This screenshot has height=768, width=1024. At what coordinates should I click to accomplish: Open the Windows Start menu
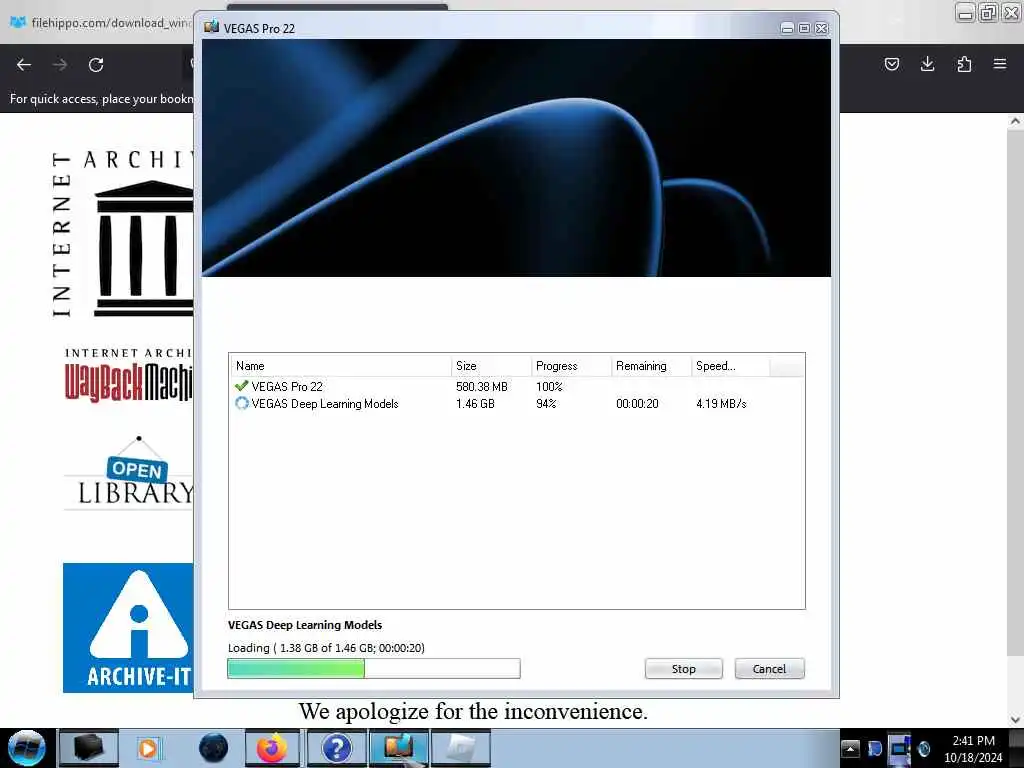coord(26,748)
